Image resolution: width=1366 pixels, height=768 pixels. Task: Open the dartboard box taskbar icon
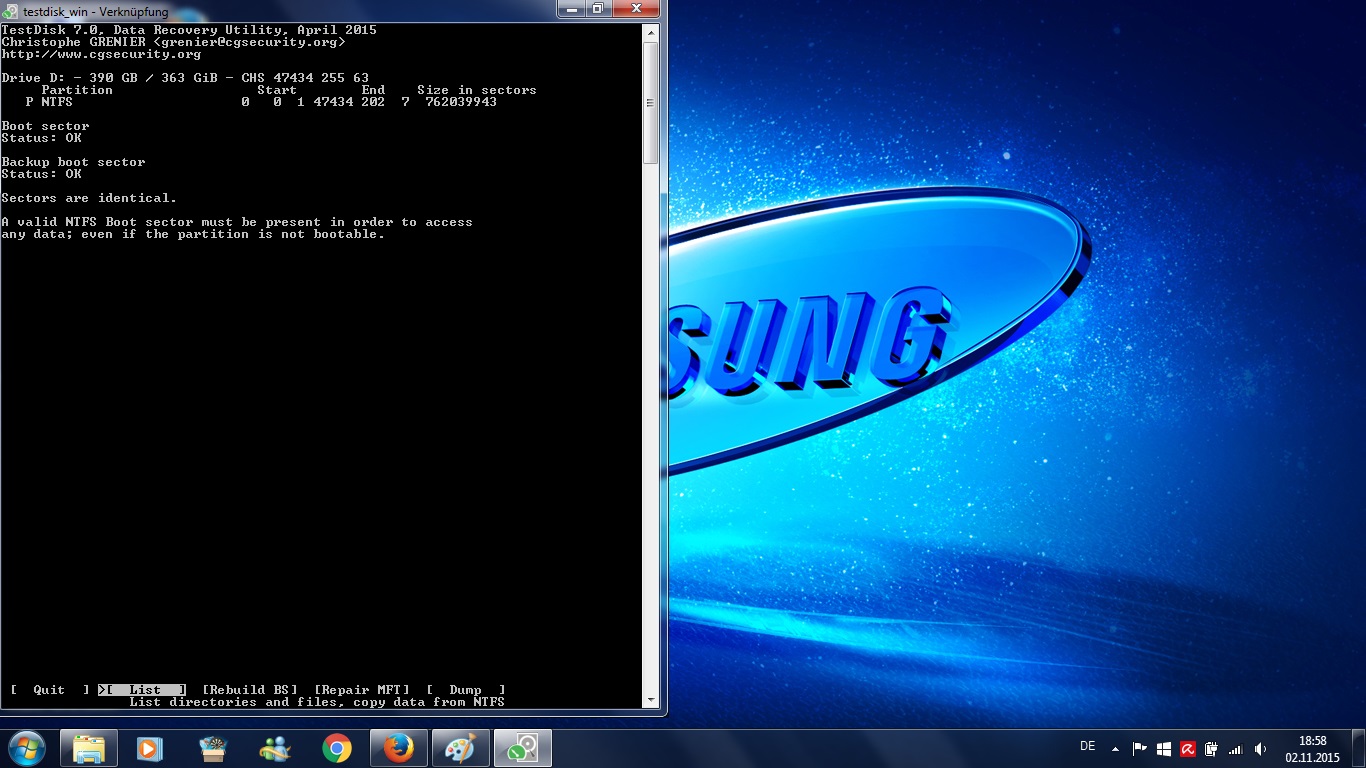pos(212,748)
